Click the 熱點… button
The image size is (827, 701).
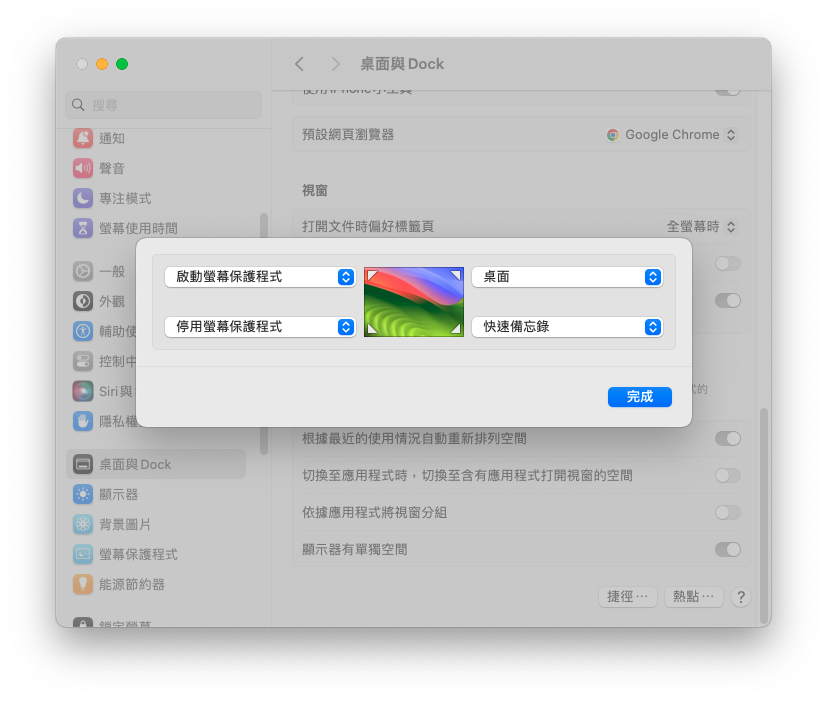(x=694, y=597)
